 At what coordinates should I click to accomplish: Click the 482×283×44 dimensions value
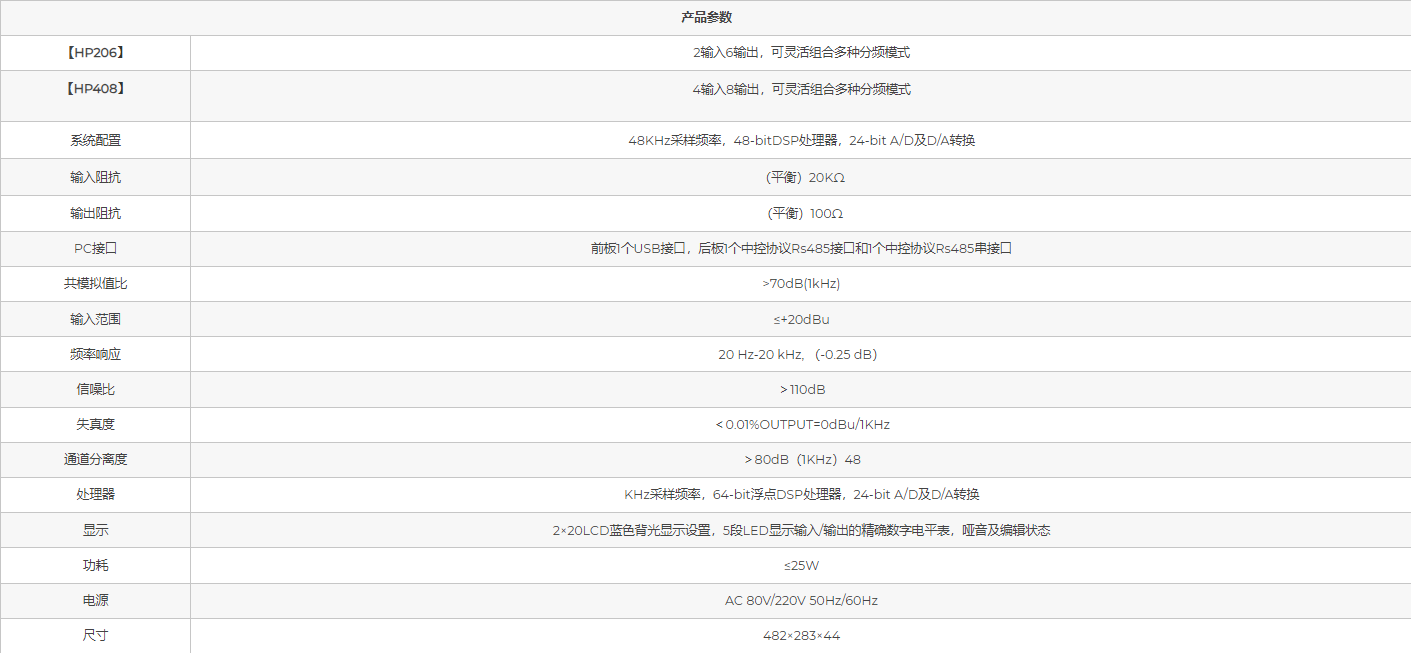pos(801,636)
